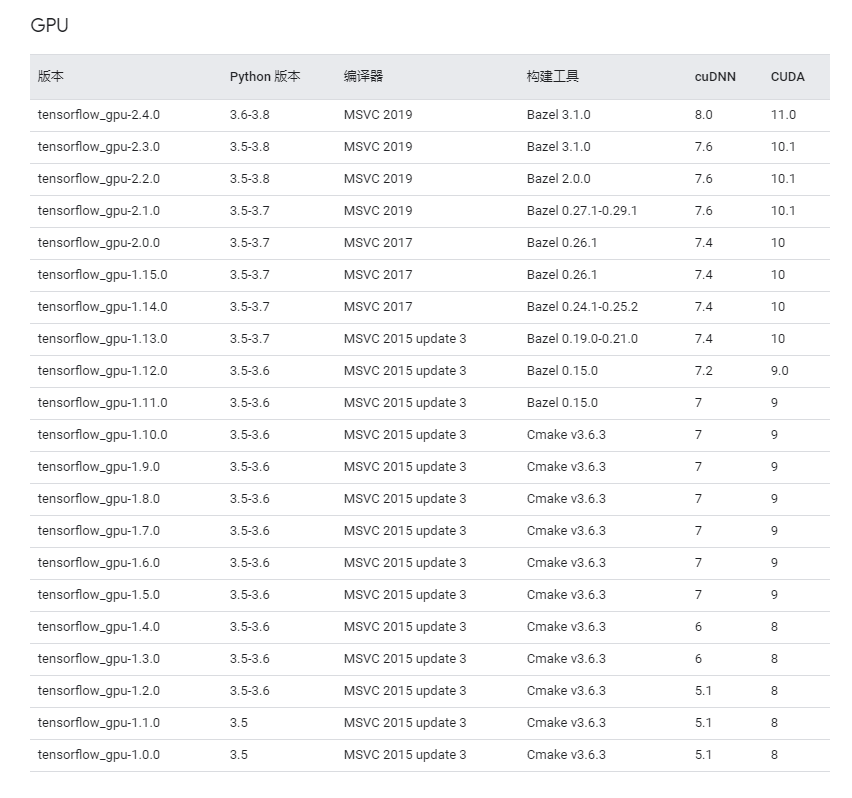
Task: Click CUDA 9.0 value
Action: 780,371
